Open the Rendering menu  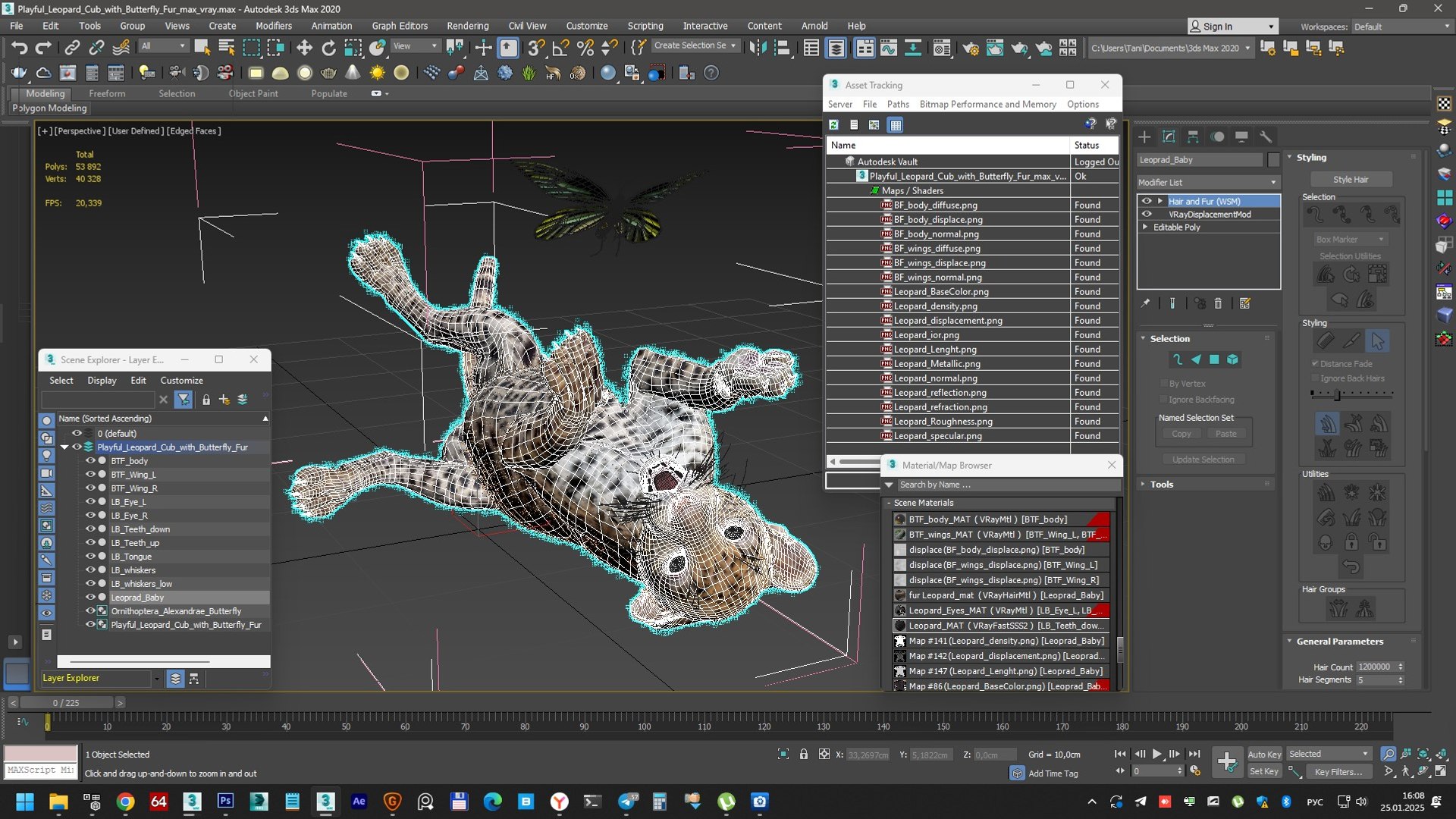pos(467,26)
